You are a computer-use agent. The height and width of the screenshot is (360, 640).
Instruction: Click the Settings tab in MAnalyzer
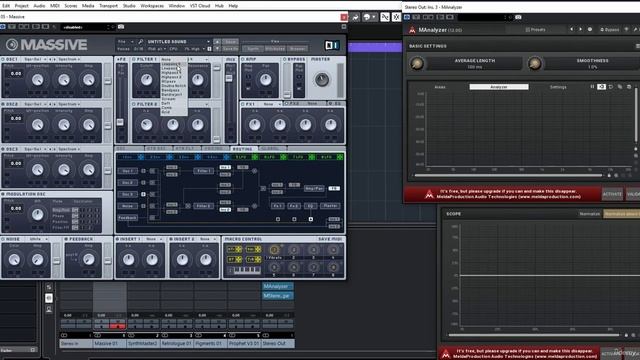[558, 87]
